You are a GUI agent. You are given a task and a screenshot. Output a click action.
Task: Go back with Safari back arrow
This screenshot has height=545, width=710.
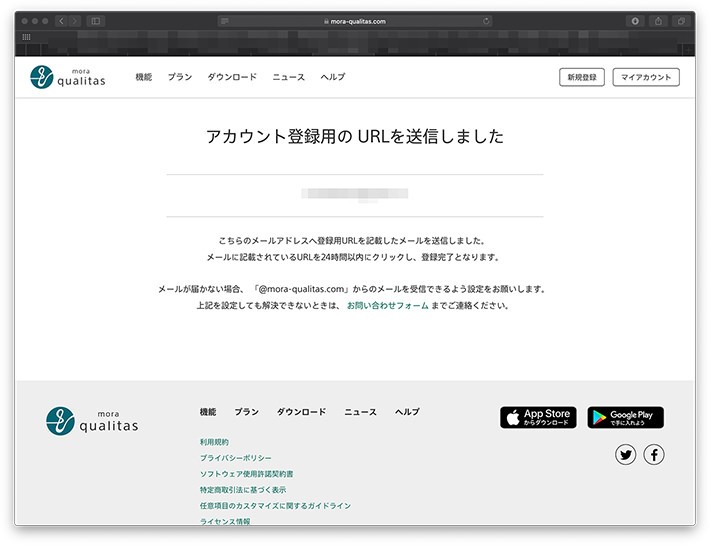(x=62, y=21)
